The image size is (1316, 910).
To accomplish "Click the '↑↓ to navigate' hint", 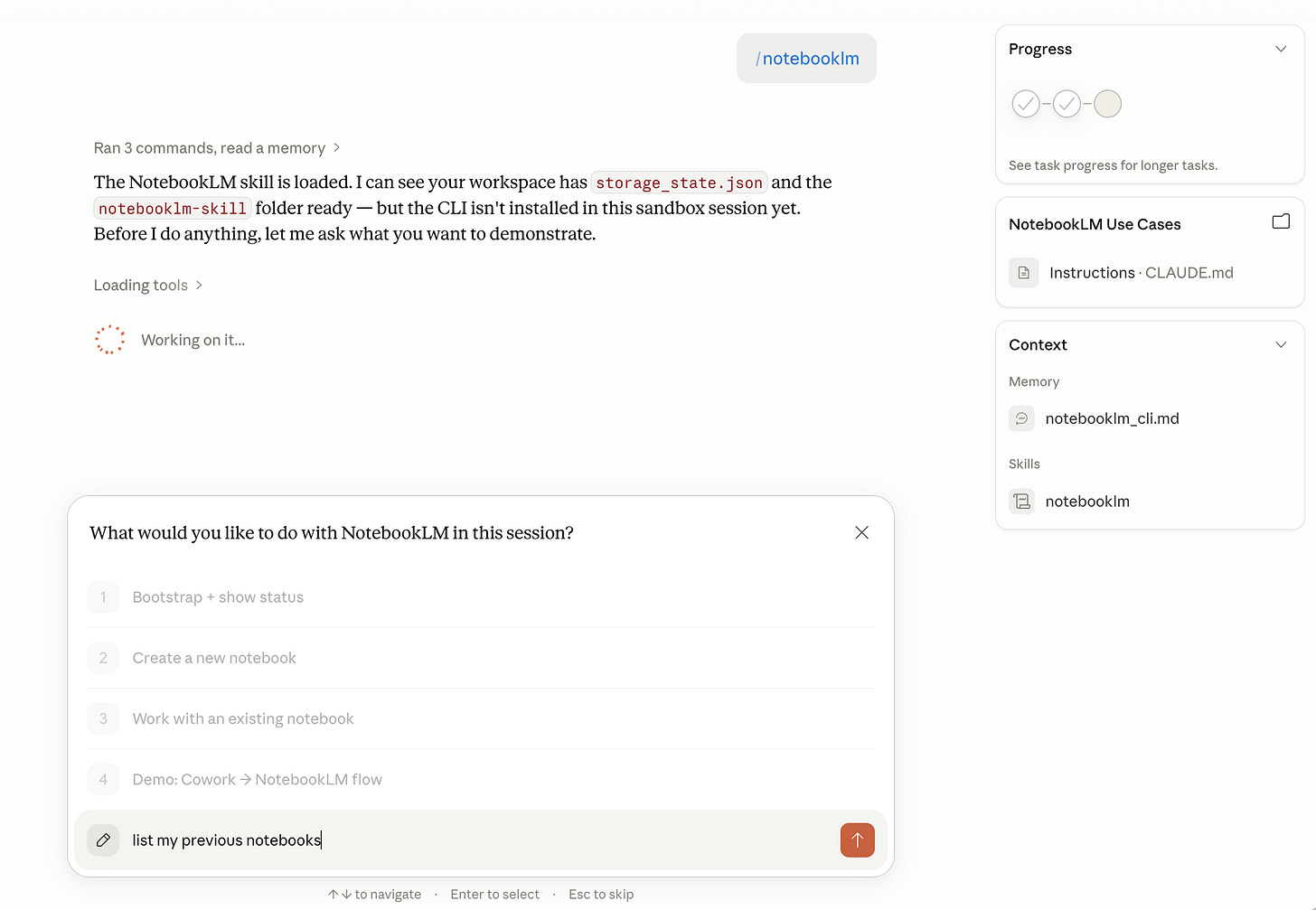I will pyautogui.click(x=374, y=894).
